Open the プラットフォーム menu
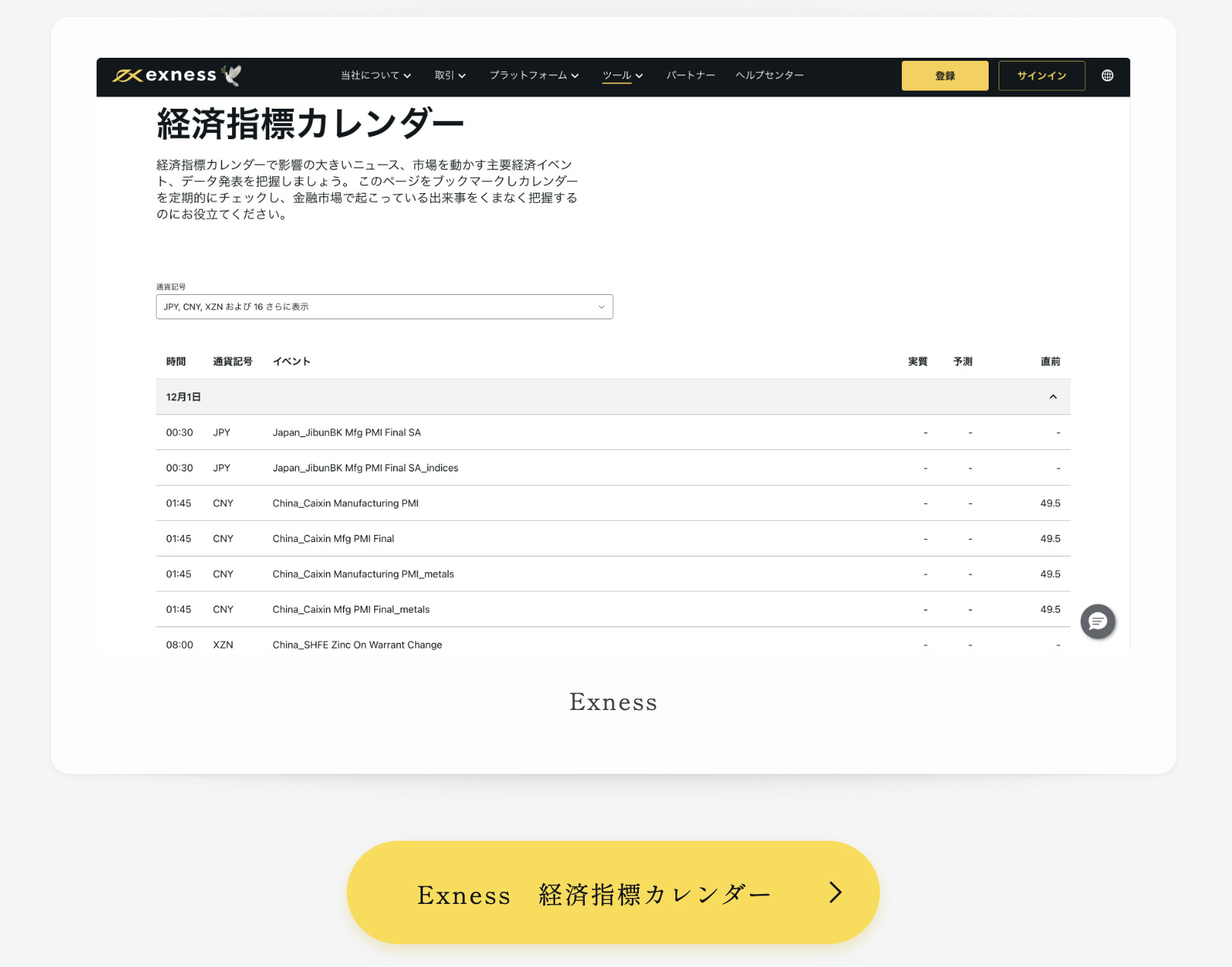This screenshot has width=1232, height=967. [534, 75]
